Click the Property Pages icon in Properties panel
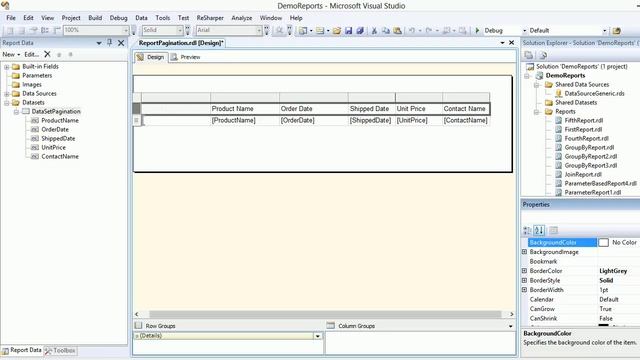Image resolution: width=640 pixels, height=360 pixels. coord(553,231)
